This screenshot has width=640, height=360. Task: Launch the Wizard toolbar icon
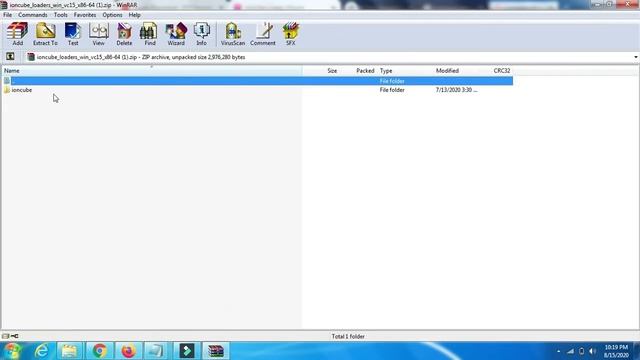point(176,33)
